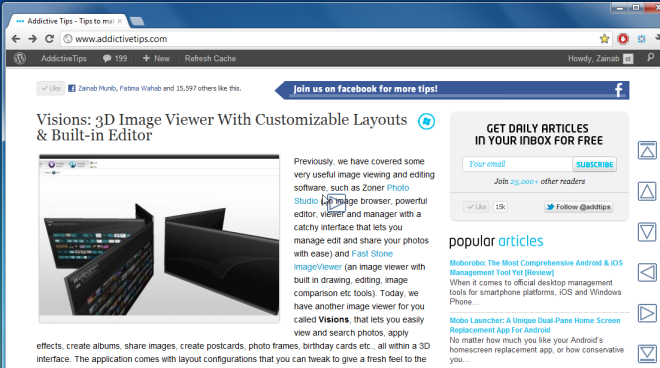Click the site info icon in address bar
Screen dimensions: 660x368
click(67, 39)
